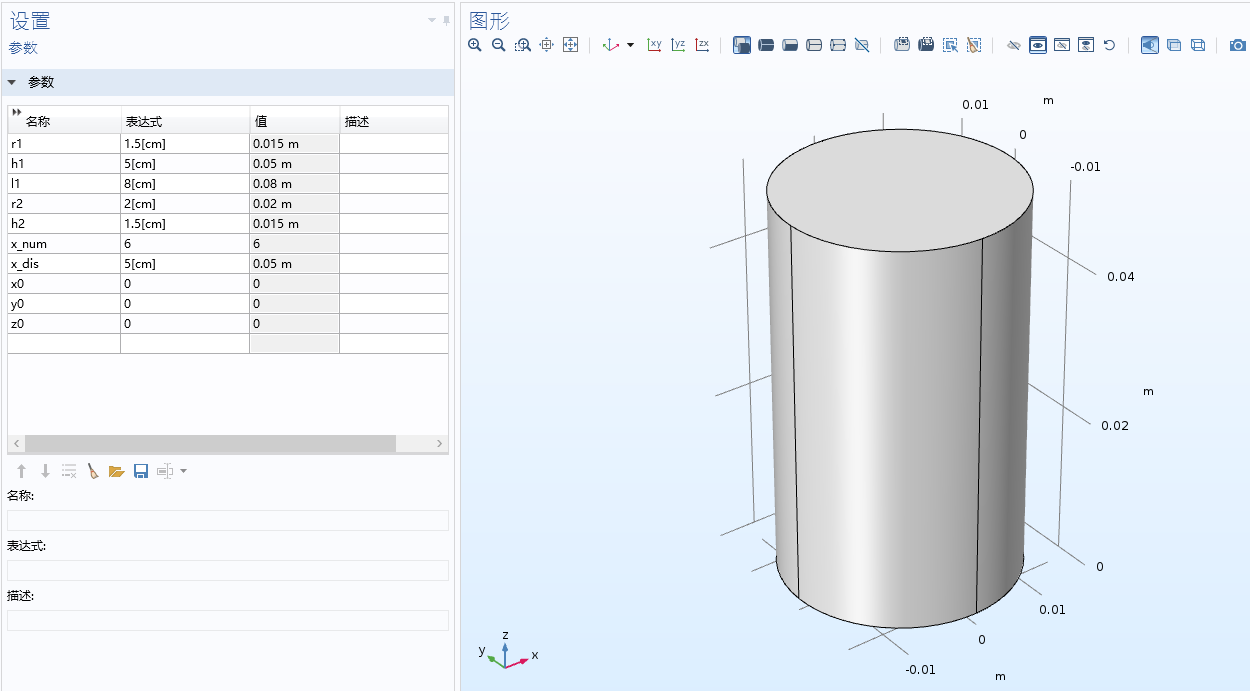Toggle wireframe rendering
1250x691 pixels.
[x=1198, y=45]
